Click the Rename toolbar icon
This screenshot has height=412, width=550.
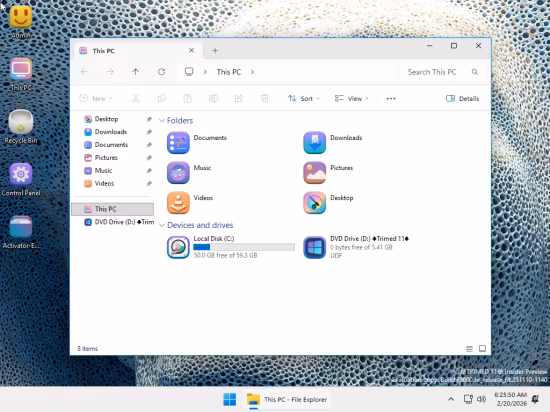click(213, 99)
